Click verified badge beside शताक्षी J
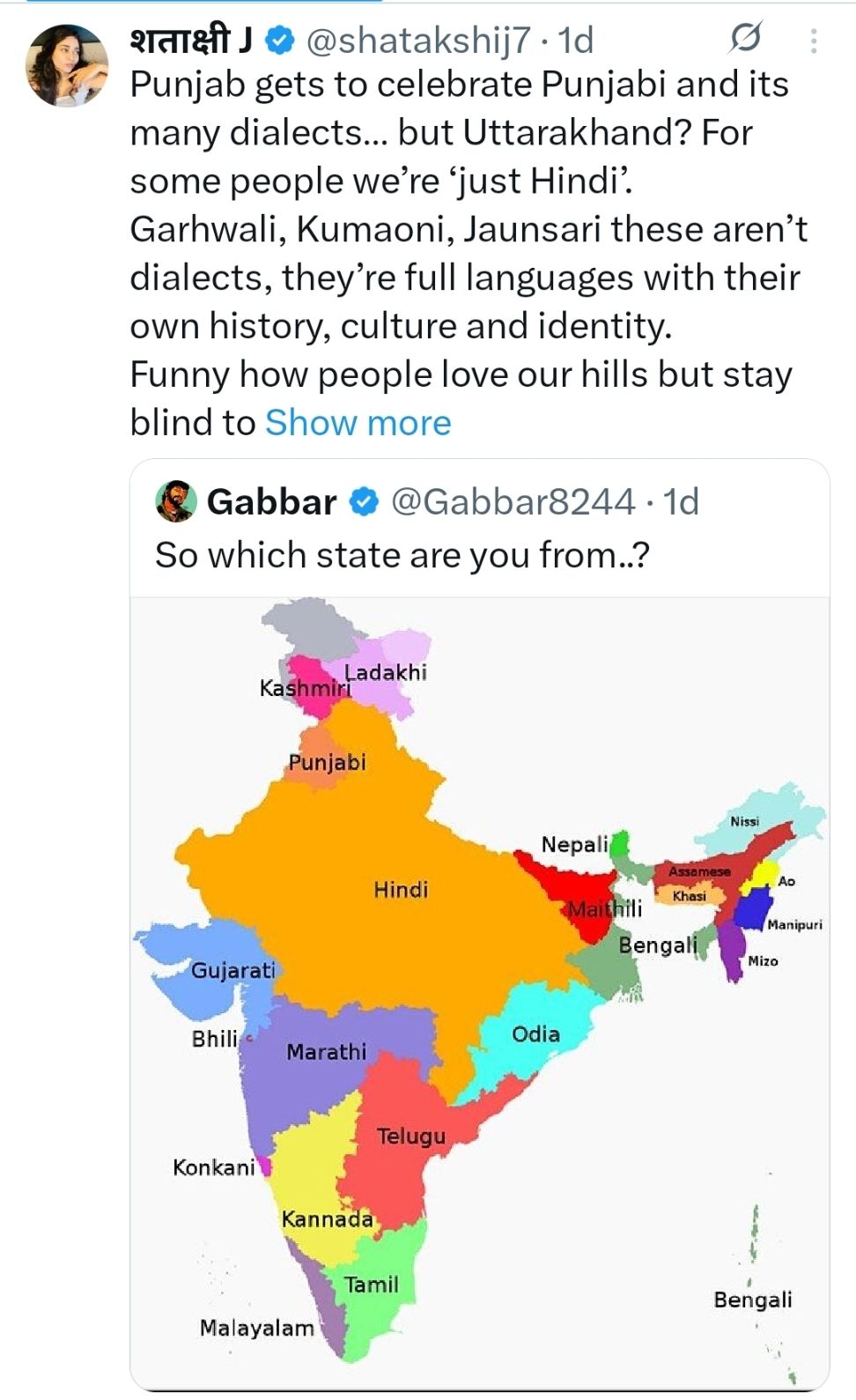Screen dimensions: 856x1400 [280, 40]
